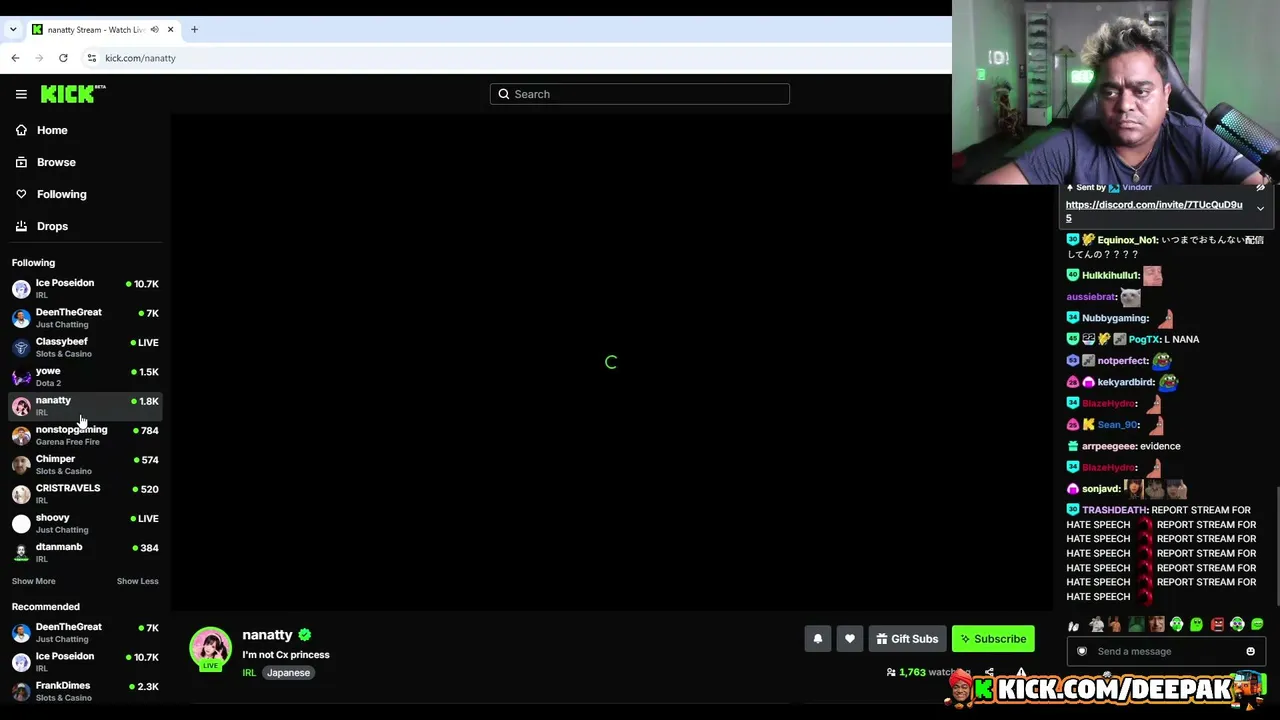Image resolution: width=1280 pixels, height=720 pixels.
Task: Toggle notification bell for nanatty
Action: pyautogui.click(x=818, y=639)
